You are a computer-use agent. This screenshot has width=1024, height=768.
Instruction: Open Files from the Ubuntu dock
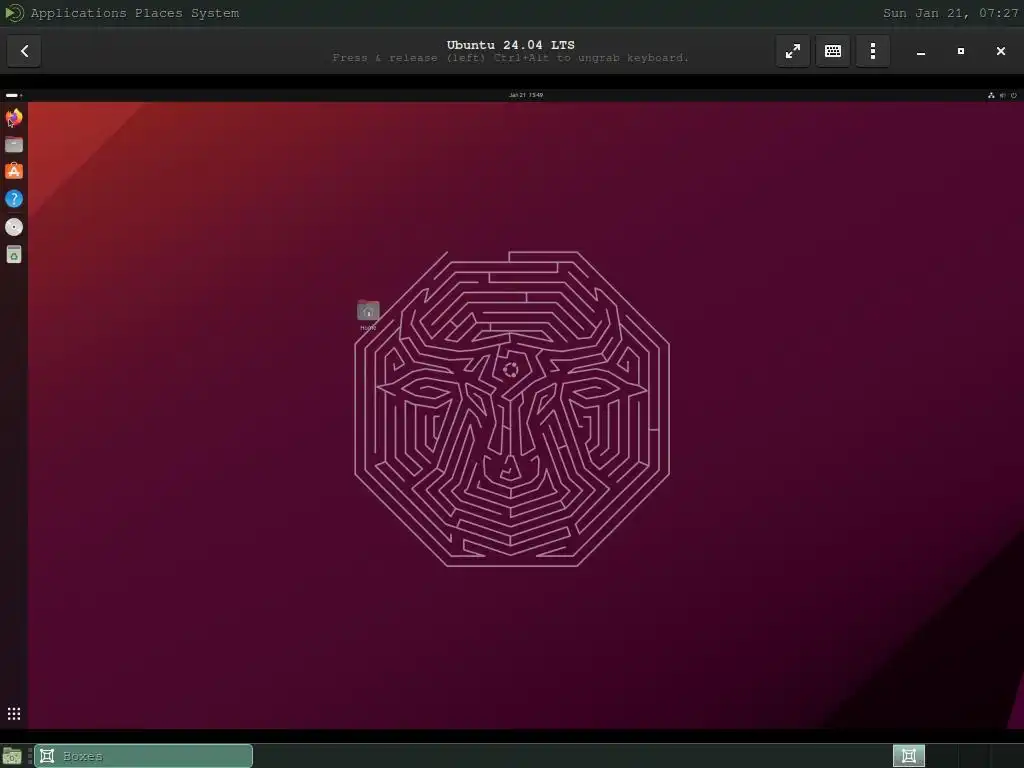pyautogui.click(x=14, y=144)
